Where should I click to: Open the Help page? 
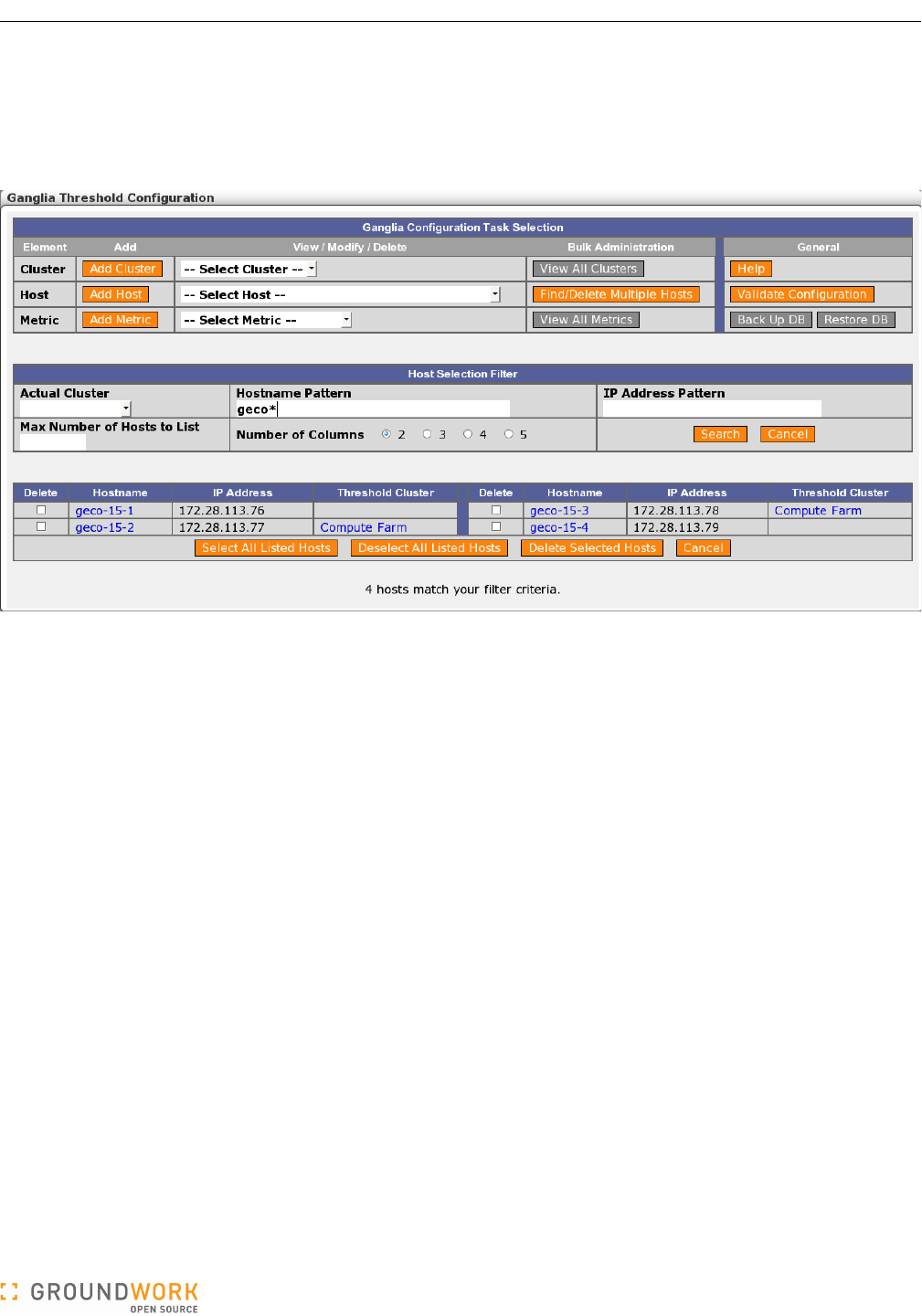point(751,269)
